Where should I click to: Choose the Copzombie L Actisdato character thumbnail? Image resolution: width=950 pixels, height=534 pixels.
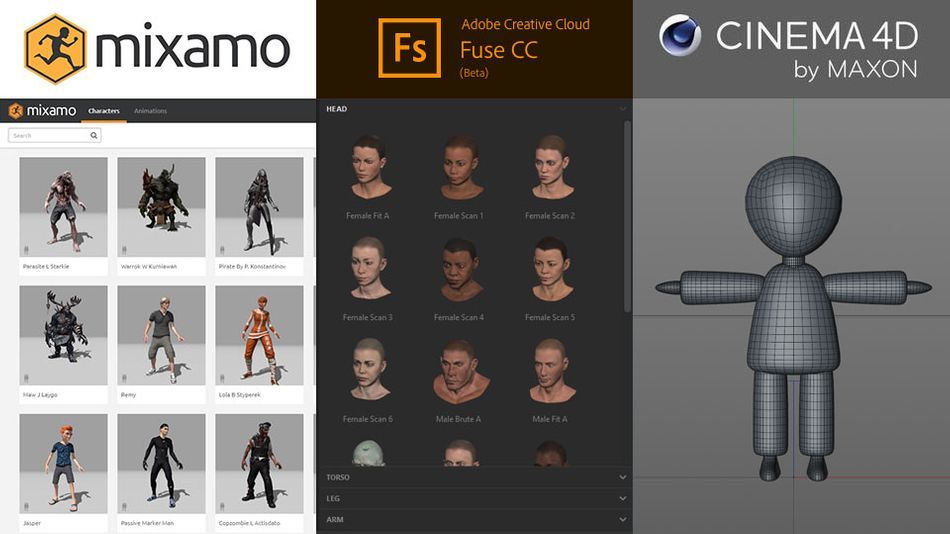click(259, 464)
